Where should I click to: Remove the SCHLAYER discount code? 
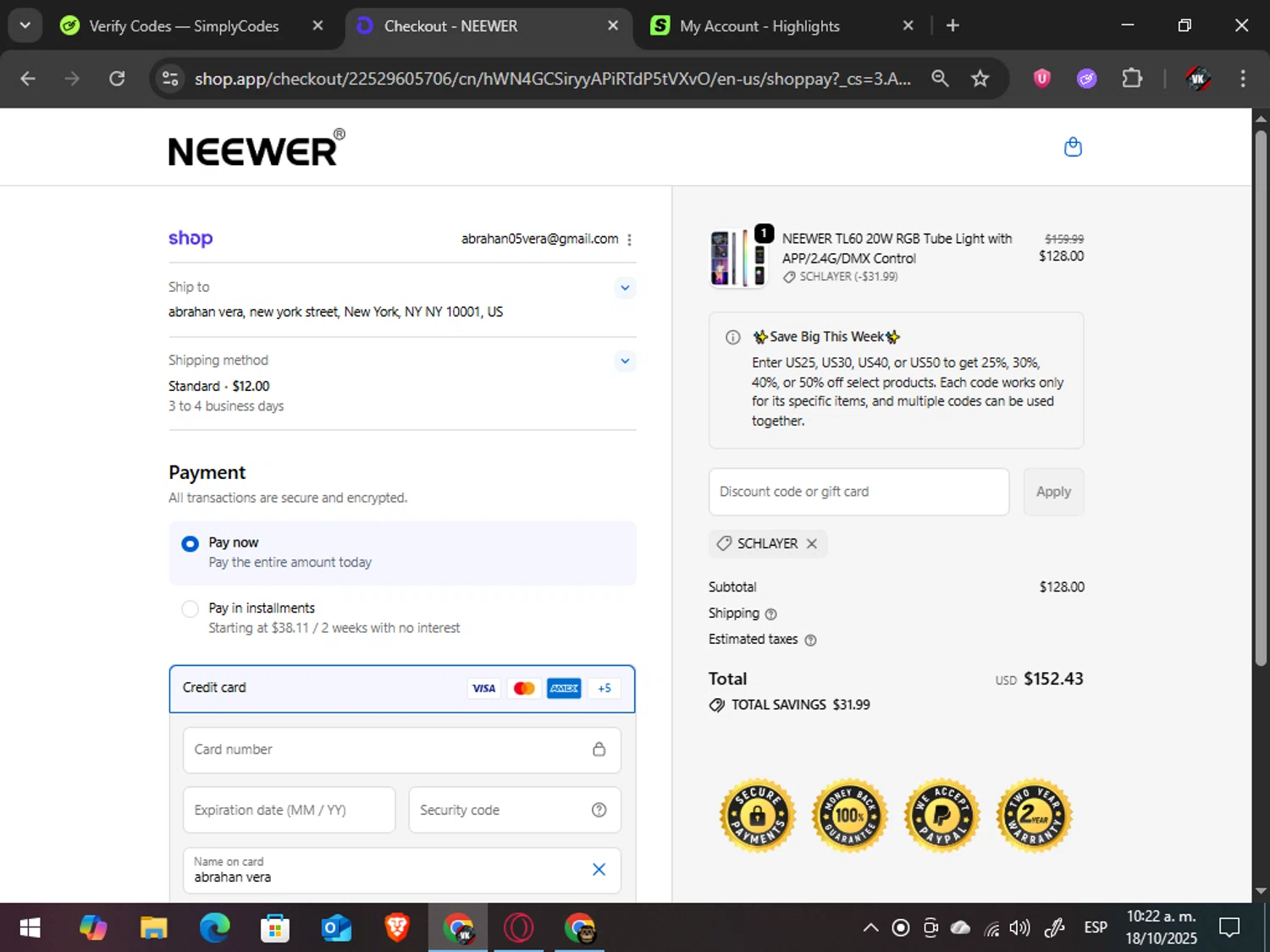[811, 543]
